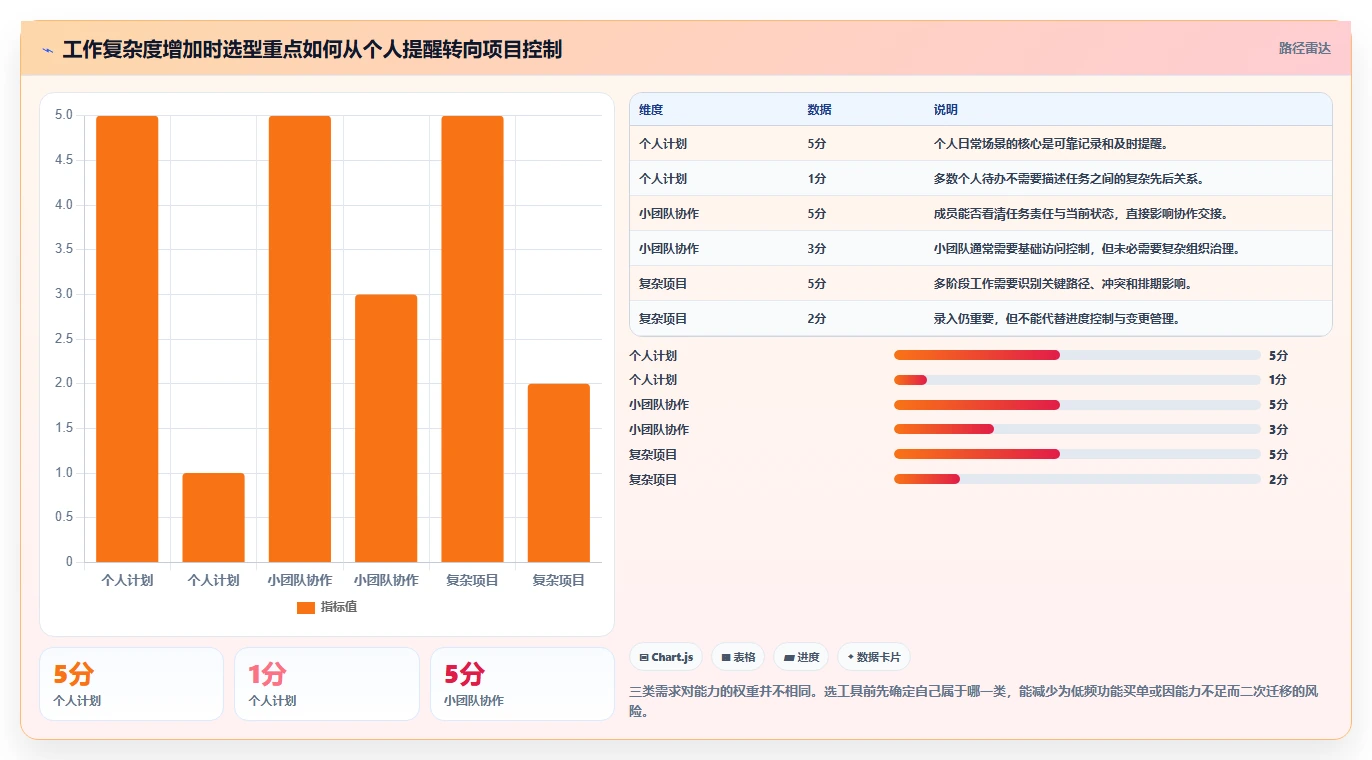1372x760 pixels.
Task: Click the 0.5 y-axis tick label
Action: pos(63,517)
